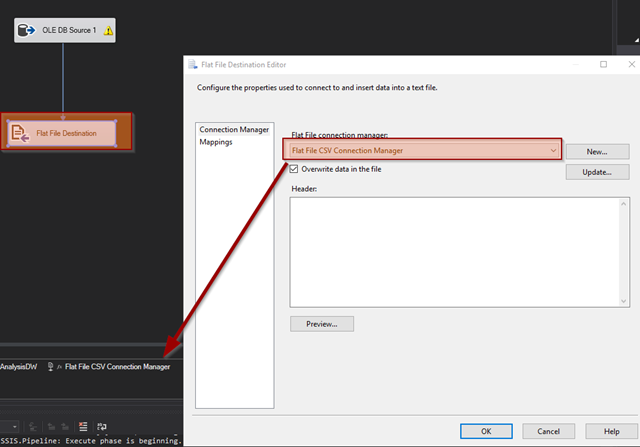Click the Find Message in Code output icon
This screenshot has height=447, width=640.
[33, 427]
